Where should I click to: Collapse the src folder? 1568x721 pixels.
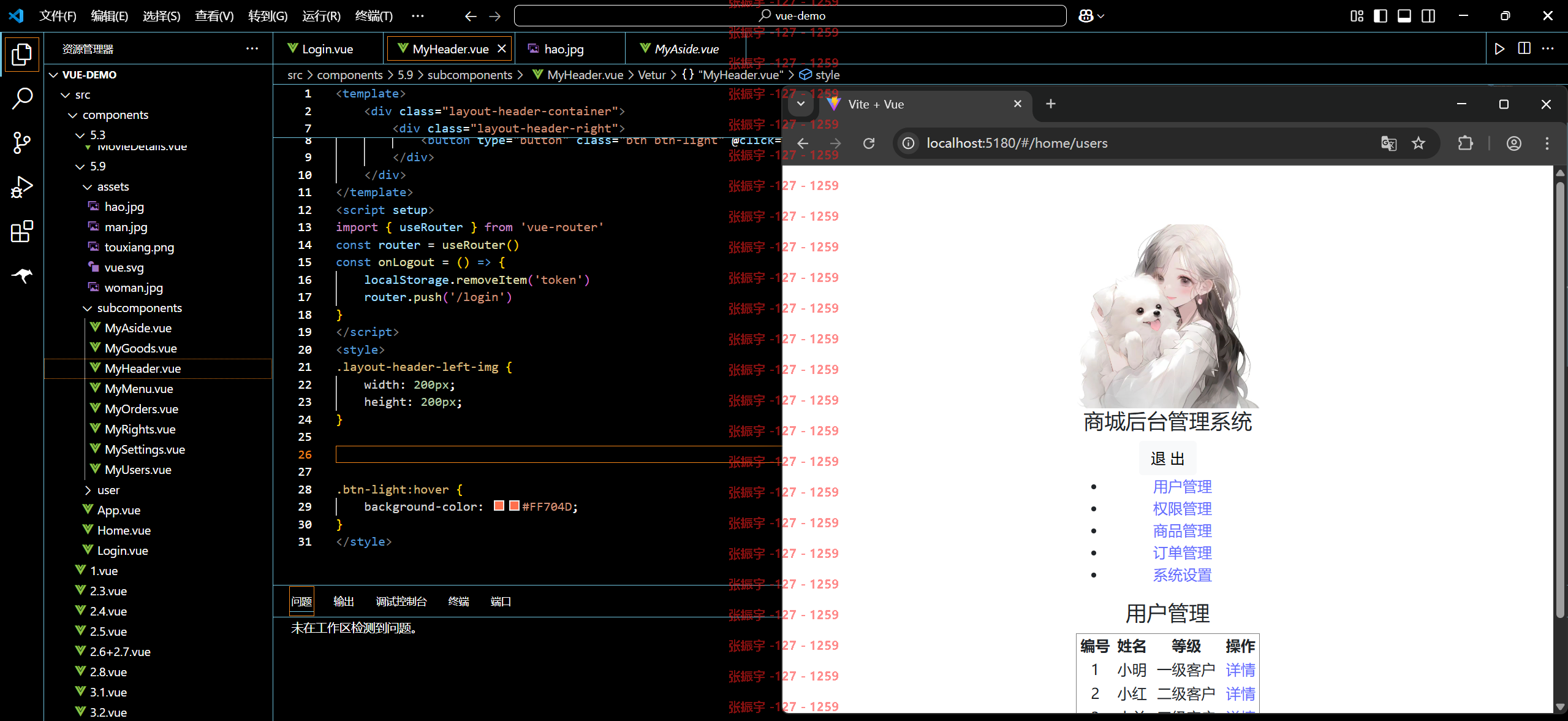[x=66, y=95]
